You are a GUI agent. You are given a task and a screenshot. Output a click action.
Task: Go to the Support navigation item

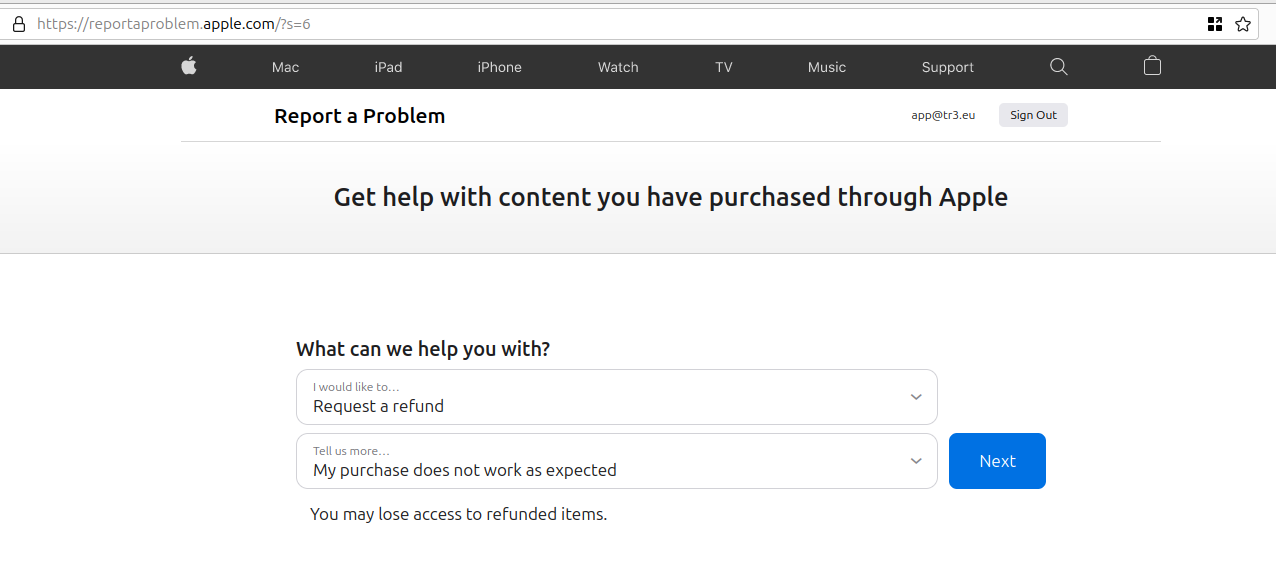pyautogui.click(x=948, y=67)
